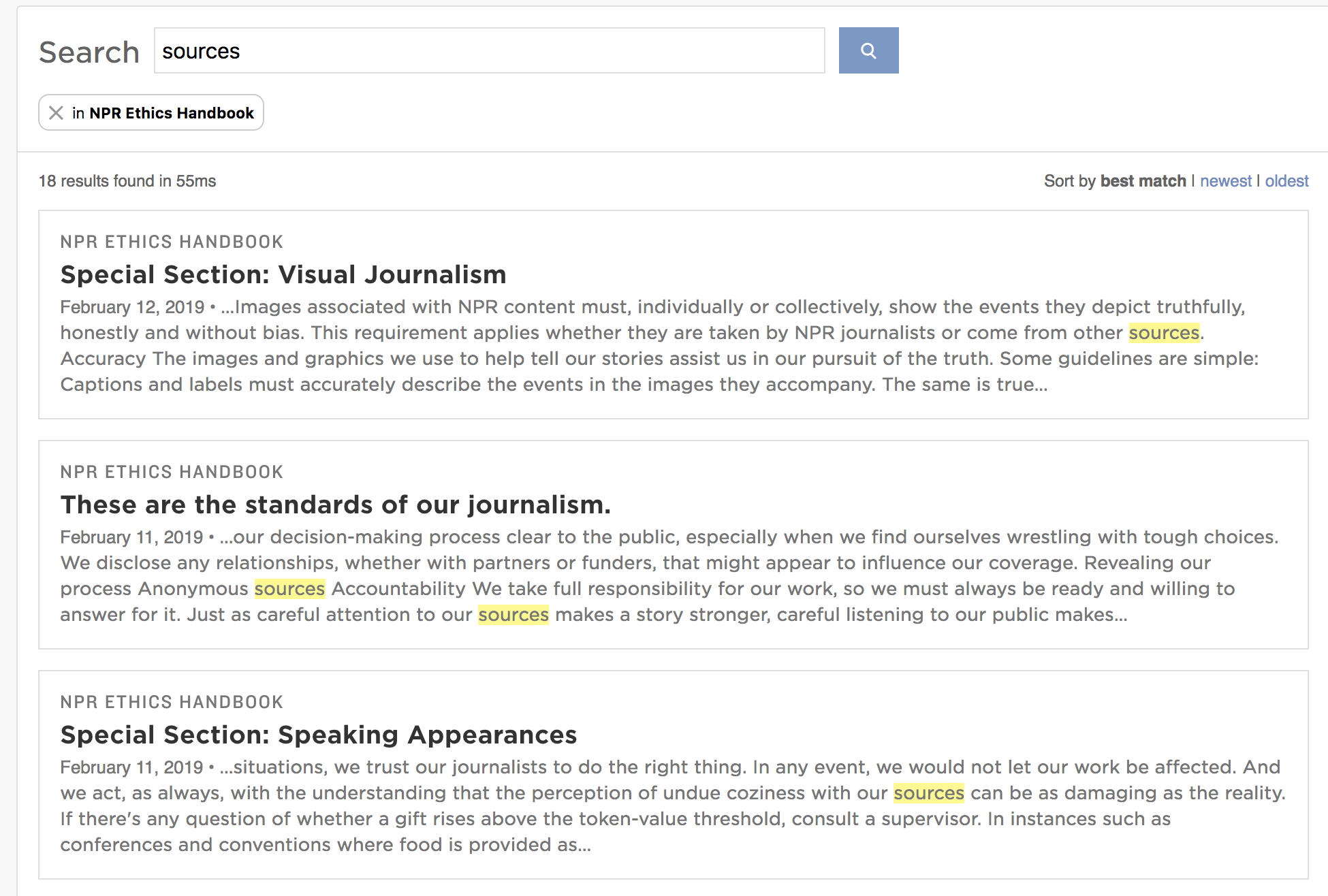This screenshot has height=896, width=1328.
Task: Select the best match sort option
Action: [1143, 181]
